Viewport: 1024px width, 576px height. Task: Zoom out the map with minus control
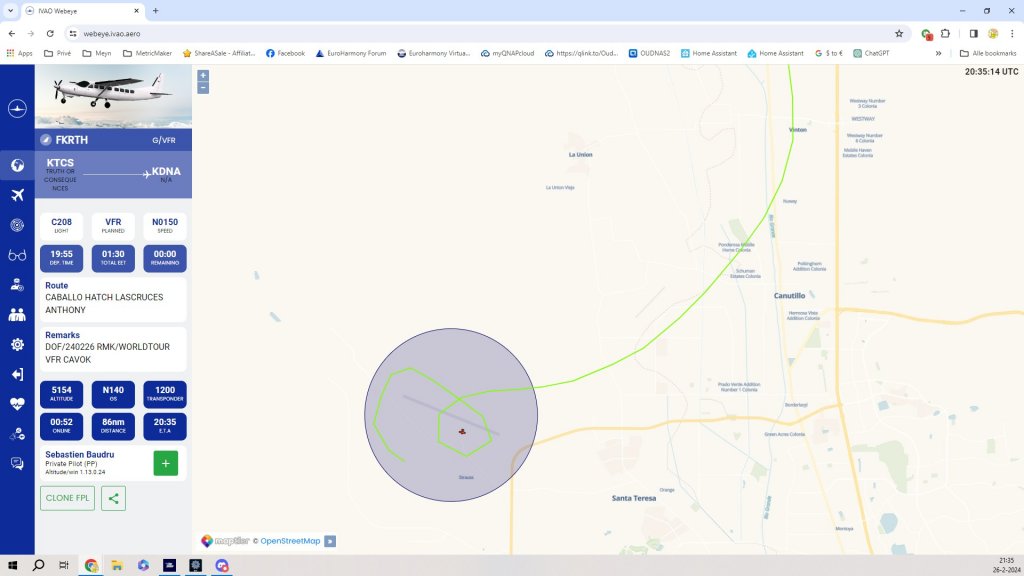203,88
